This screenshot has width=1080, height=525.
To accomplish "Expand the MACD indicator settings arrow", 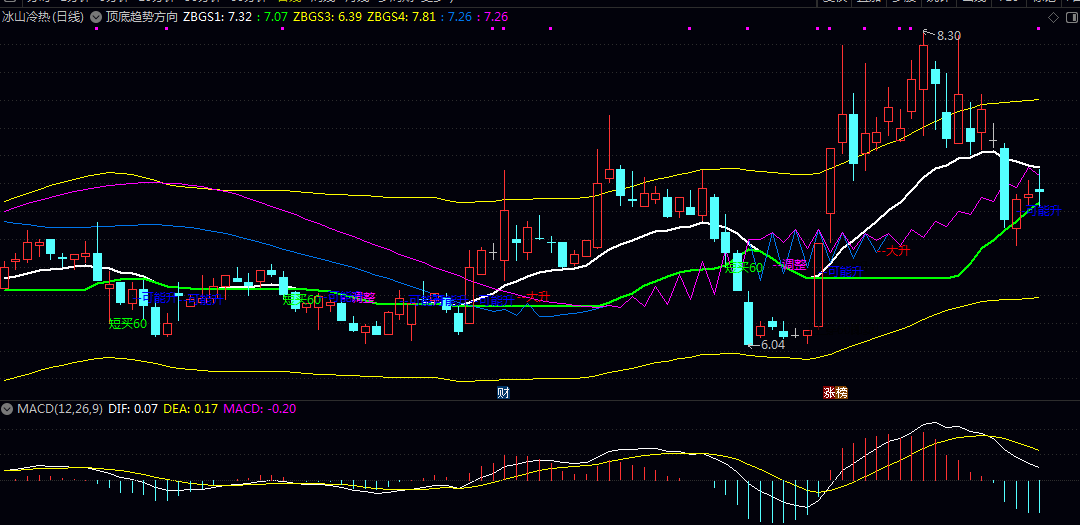I will pos(8,409).
